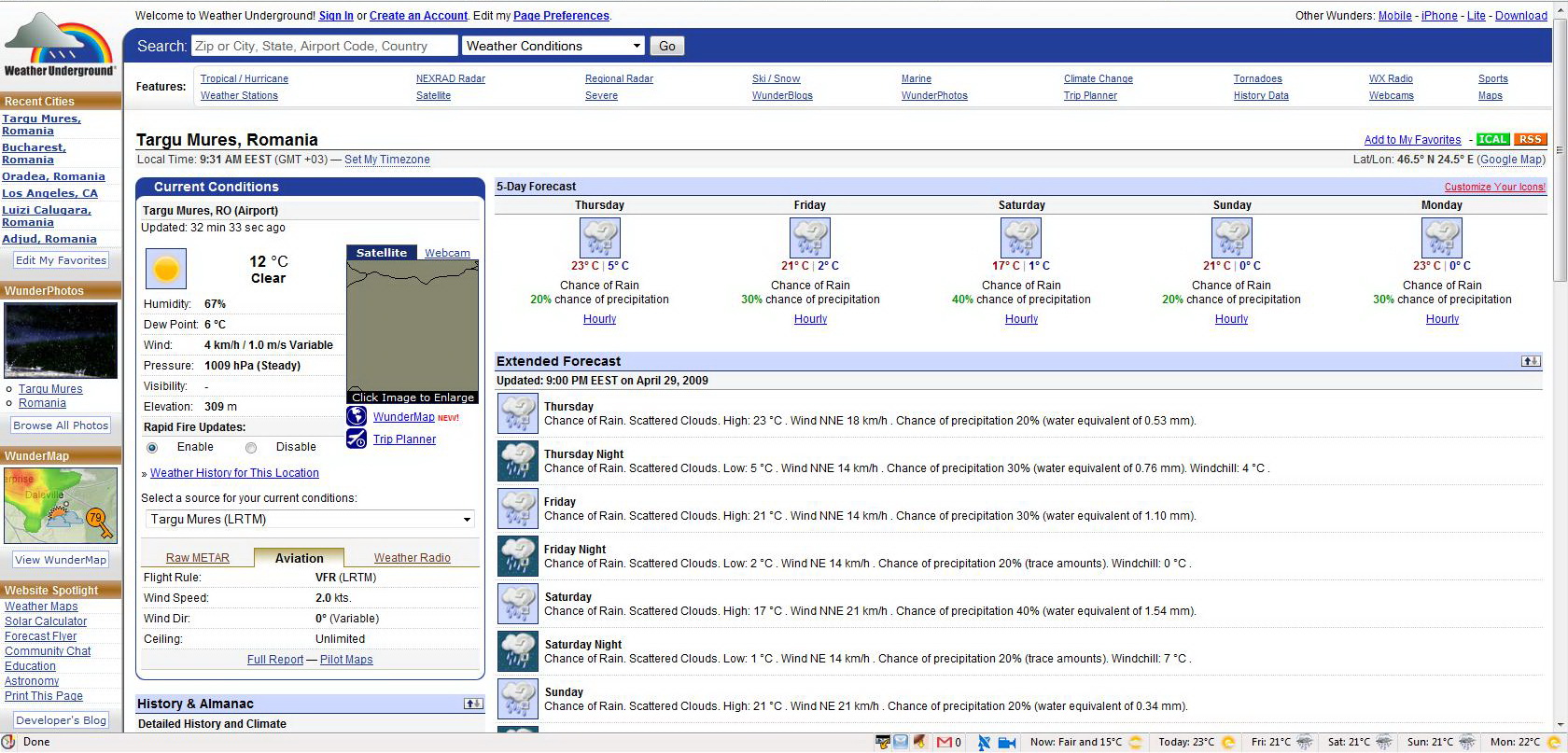Collapse the Extended Forecast section
Viewport: 1568px width, 753px height.
point(1531,361)
